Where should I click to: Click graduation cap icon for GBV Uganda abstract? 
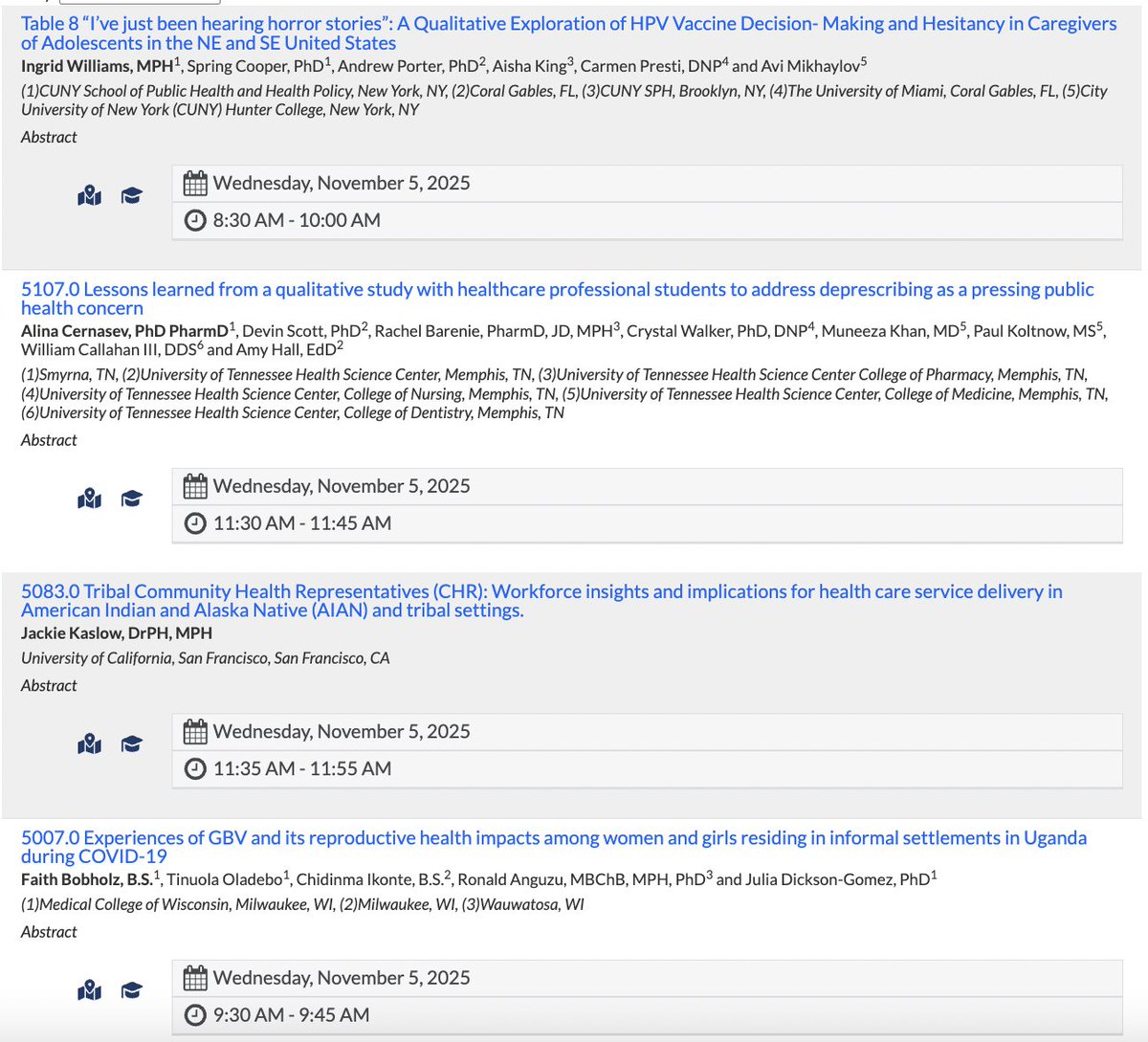coord(131,990)
